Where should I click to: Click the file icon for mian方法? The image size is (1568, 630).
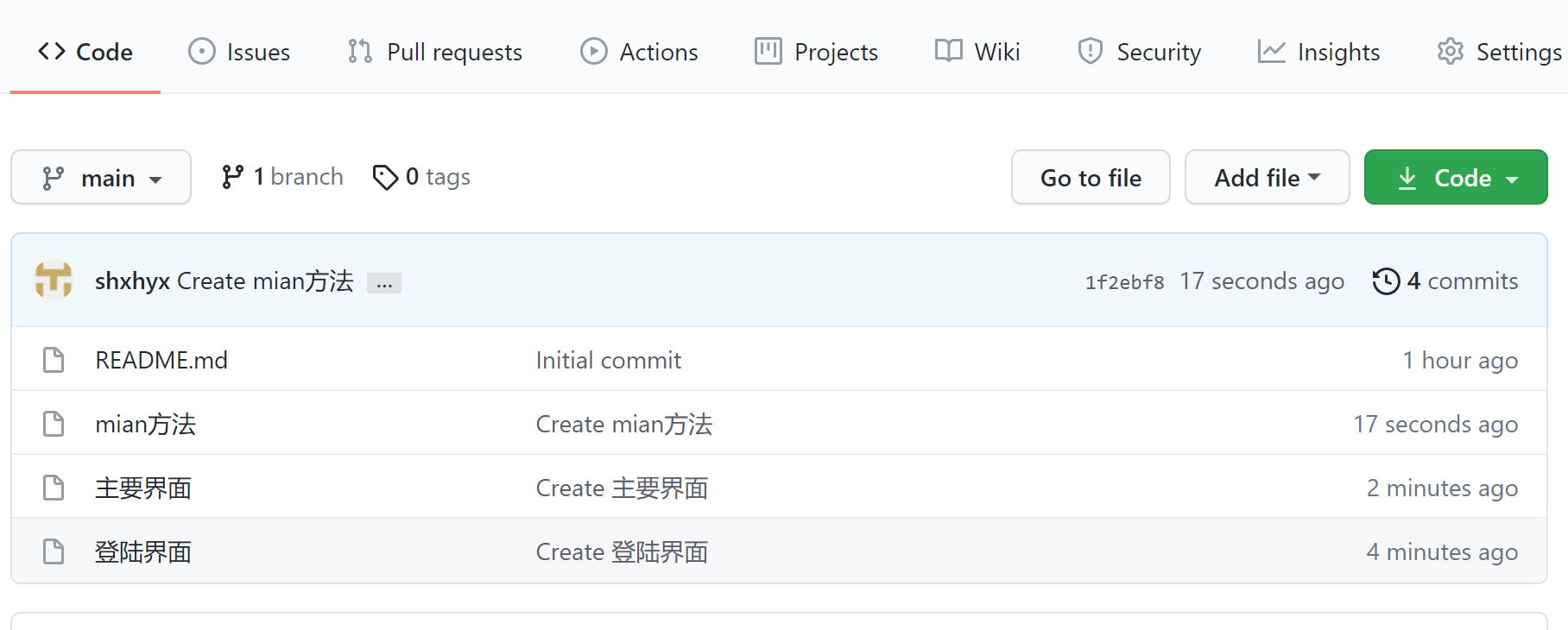[54, 424]
